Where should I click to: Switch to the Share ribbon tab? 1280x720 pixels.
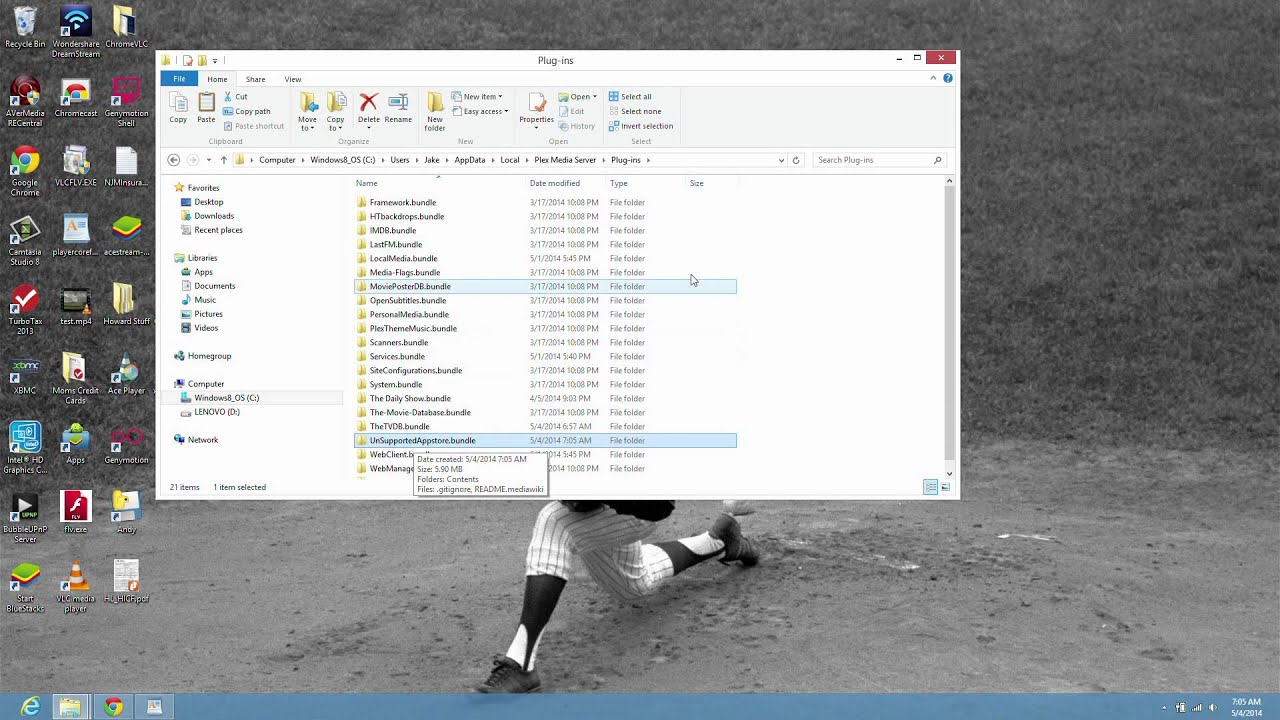click(x=256, y=79)
